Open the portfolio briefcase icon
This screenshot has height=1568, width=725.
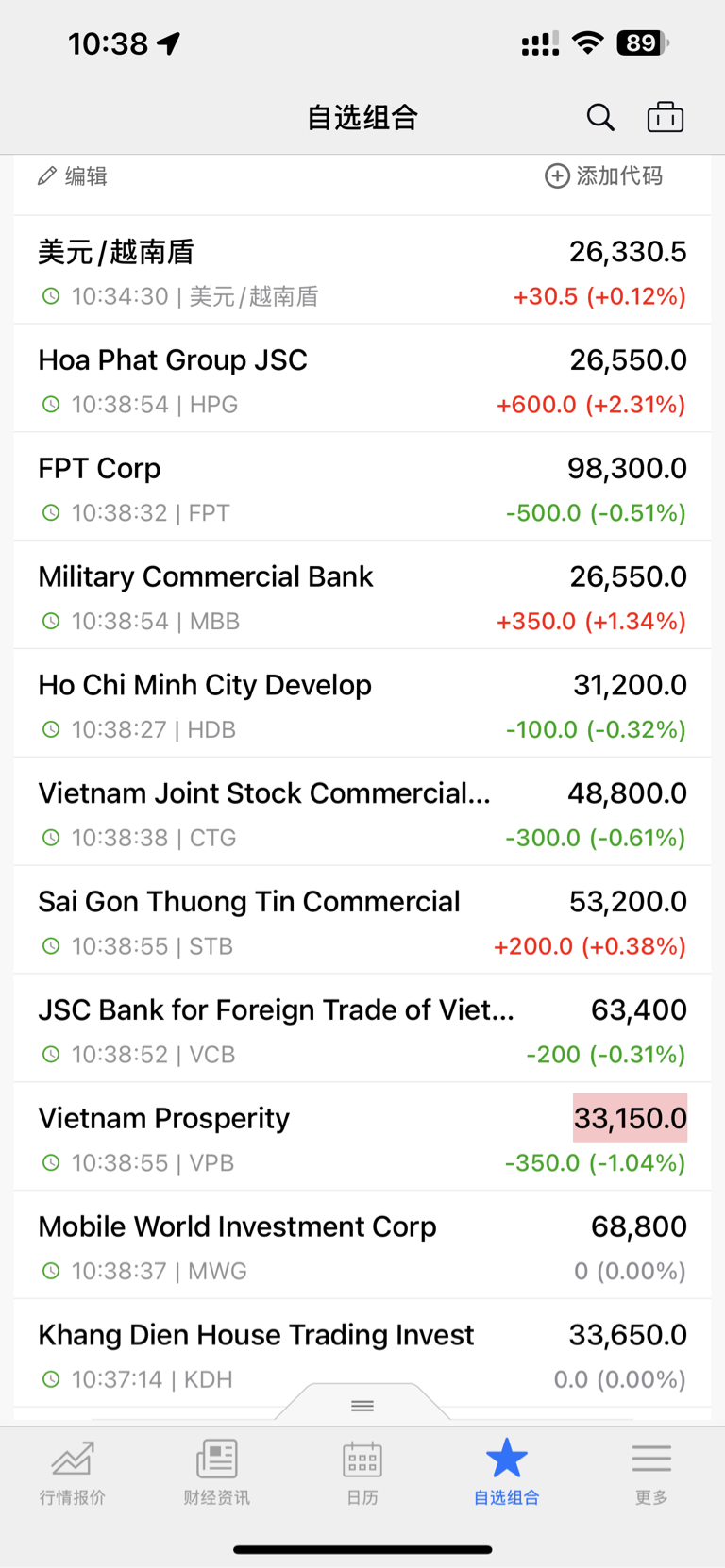coord(666,117)
